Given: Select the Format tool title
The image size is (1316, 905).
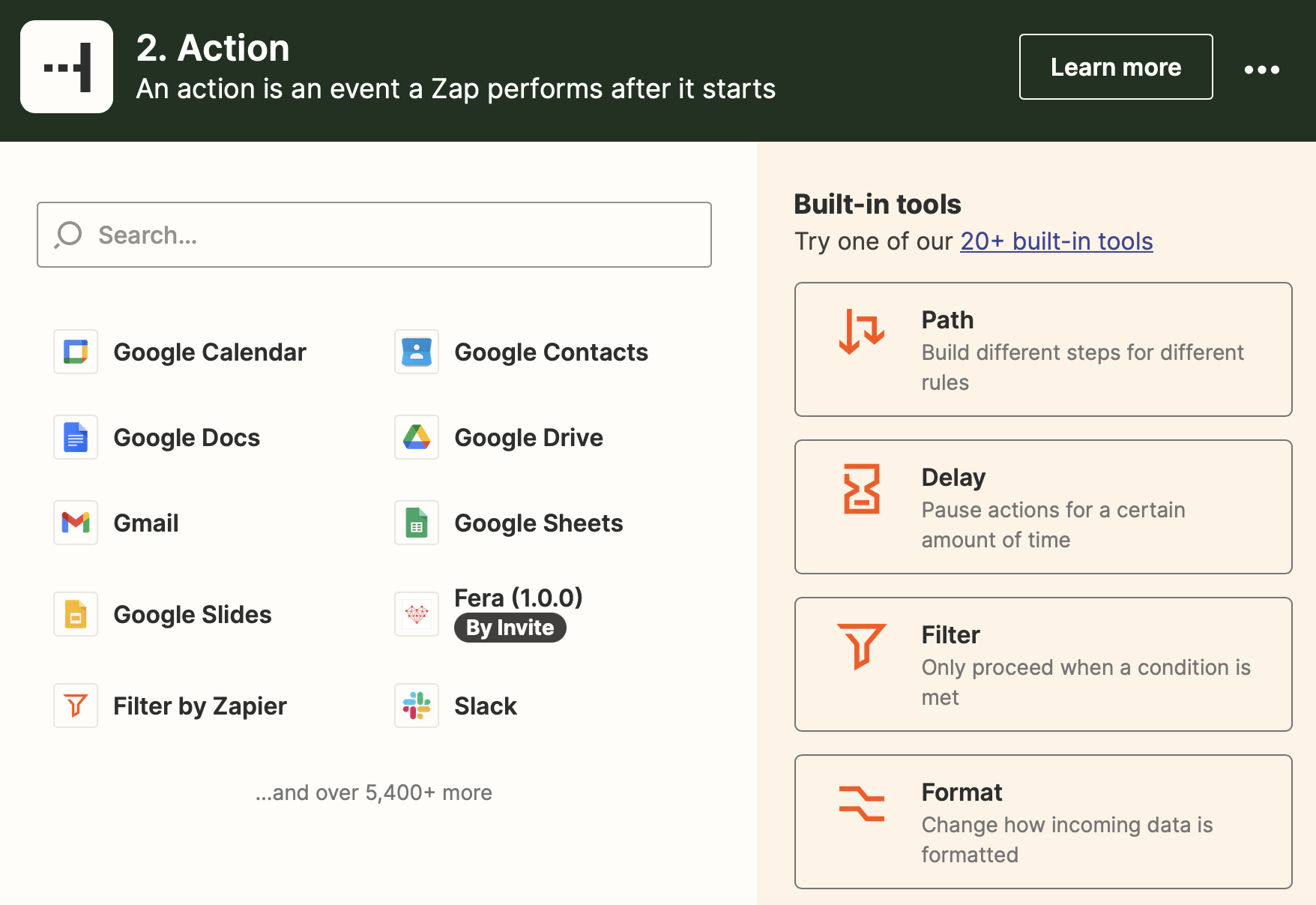Looking at the screenshot, I should (x=962, y=792).
